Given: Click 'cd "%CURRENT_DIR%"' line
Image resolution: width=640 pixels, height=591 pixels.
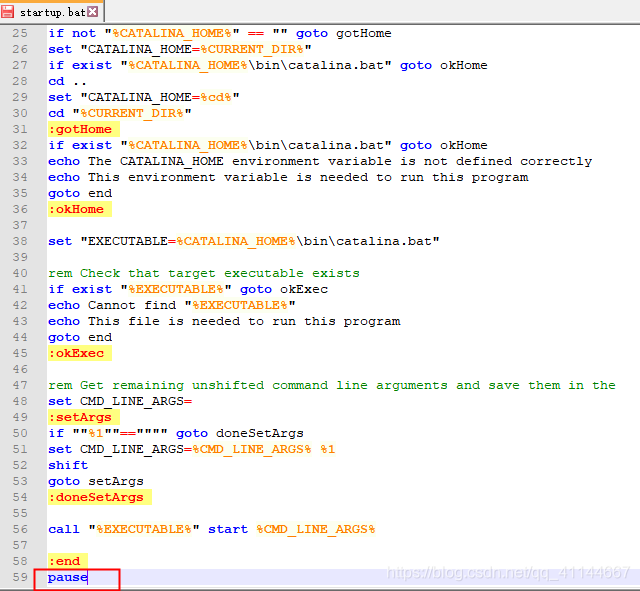Looking at the screenshot, I should coord(120,113).
